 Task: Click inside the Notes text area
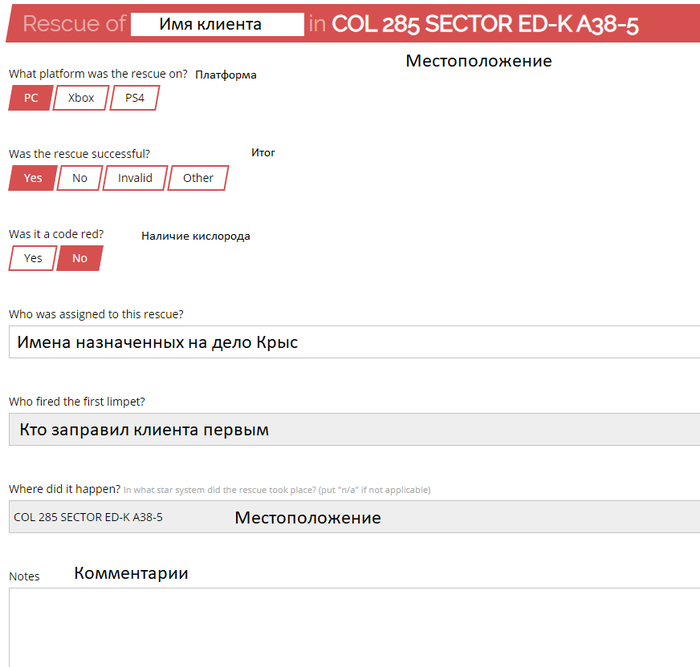(350, 625)
